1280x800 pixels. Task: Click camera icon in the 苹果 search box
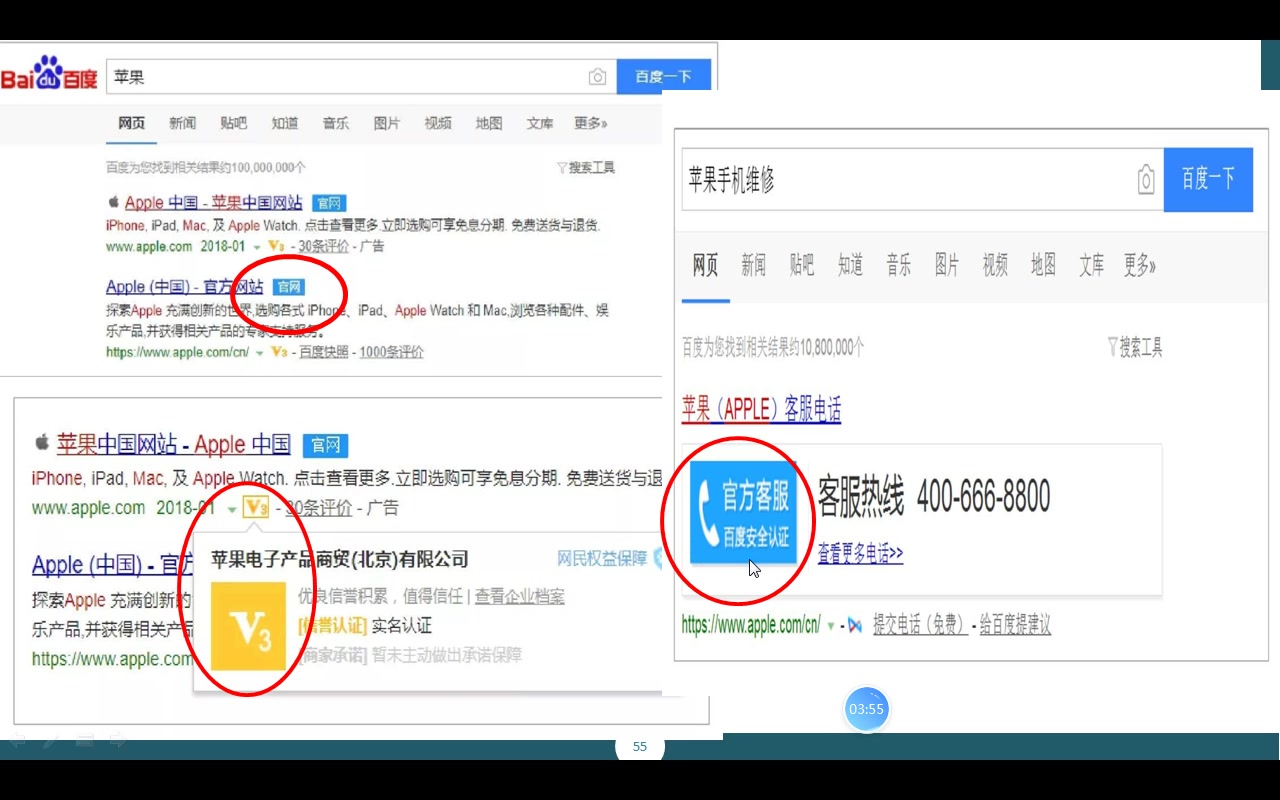(597, 77)
